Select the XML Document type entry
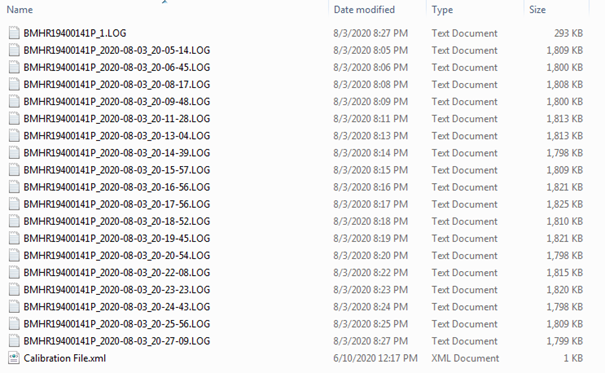Screen dimensions: 605x373 (465, 358)
